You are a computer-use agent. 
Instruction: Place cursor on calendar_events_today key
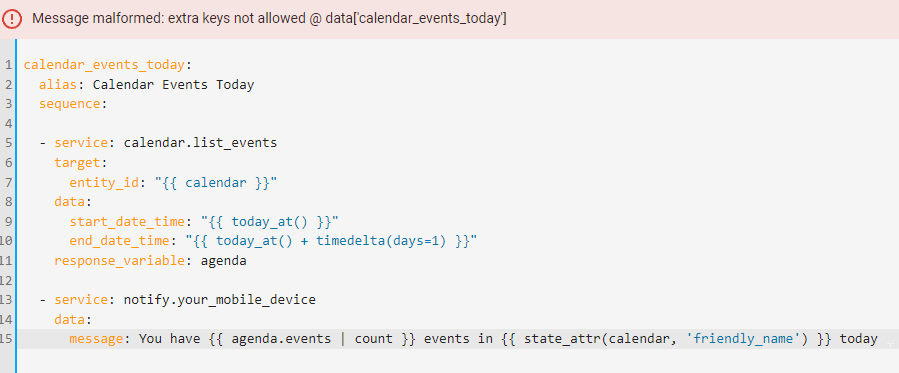tap(104, 65)
